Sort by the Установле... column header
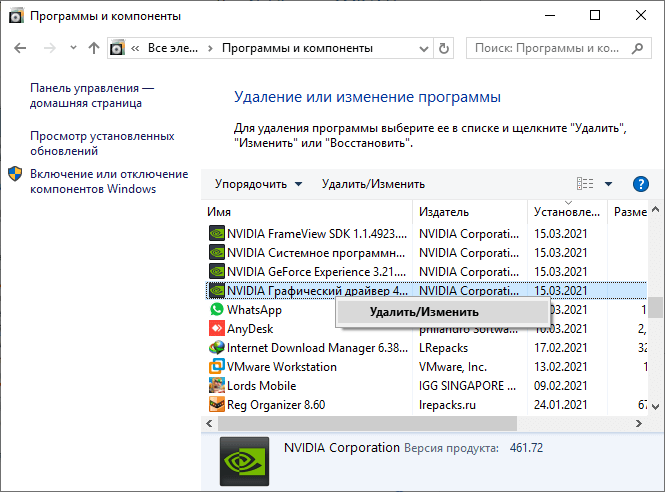The image size is (665, 492). 567,212
